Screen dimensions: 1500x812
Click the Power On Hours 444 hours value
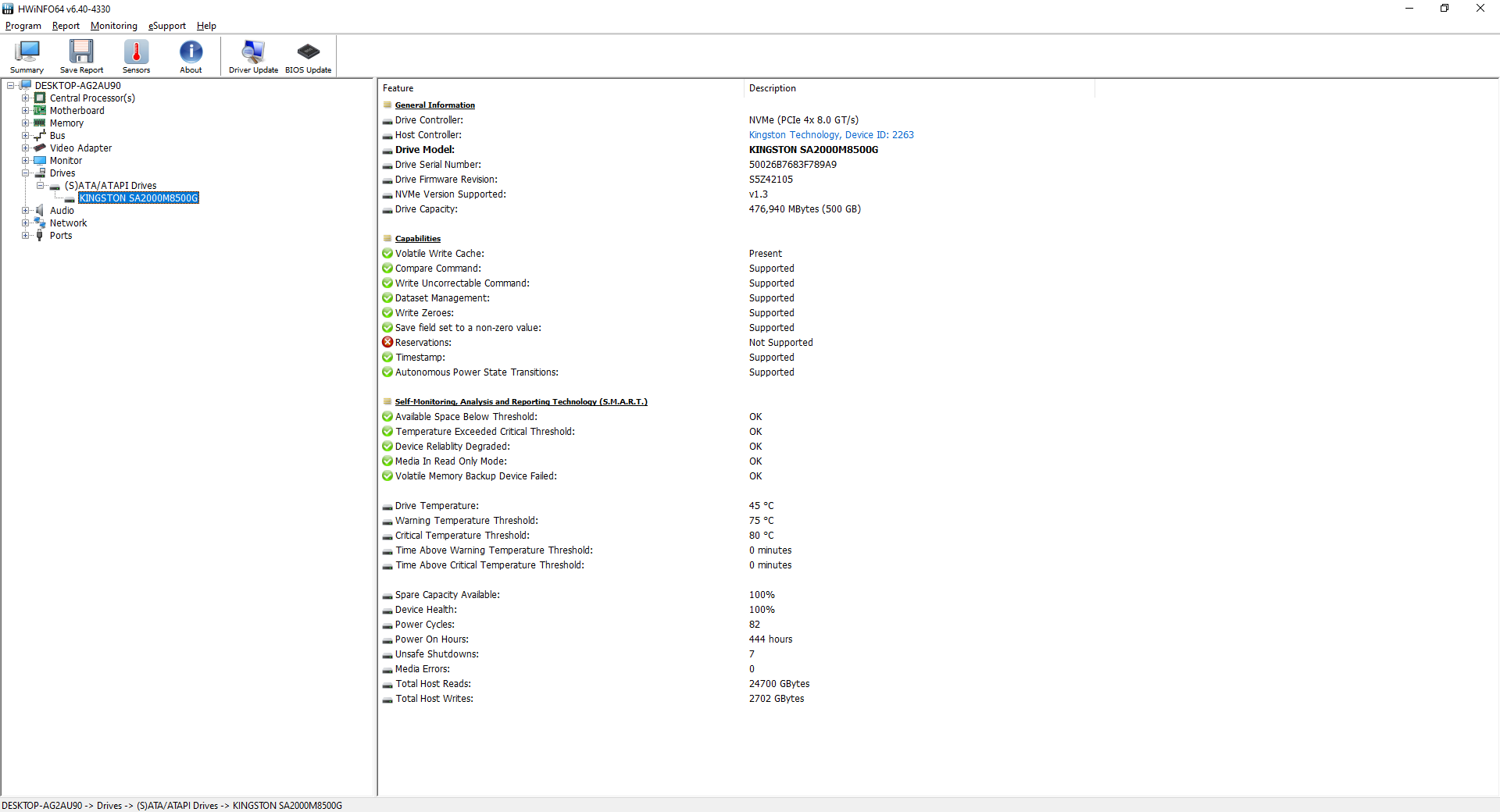point(770,639)
